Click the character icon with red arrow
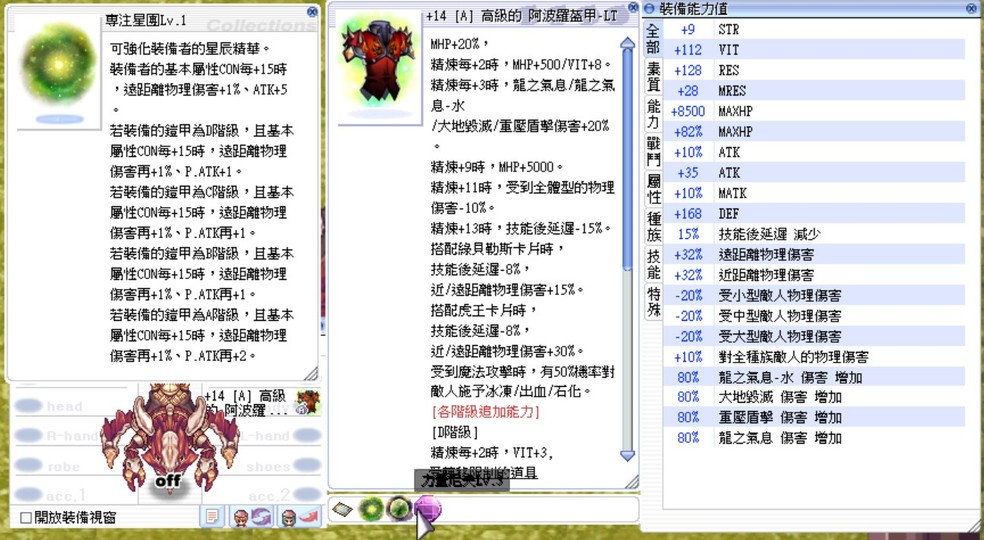 [299, 516]
